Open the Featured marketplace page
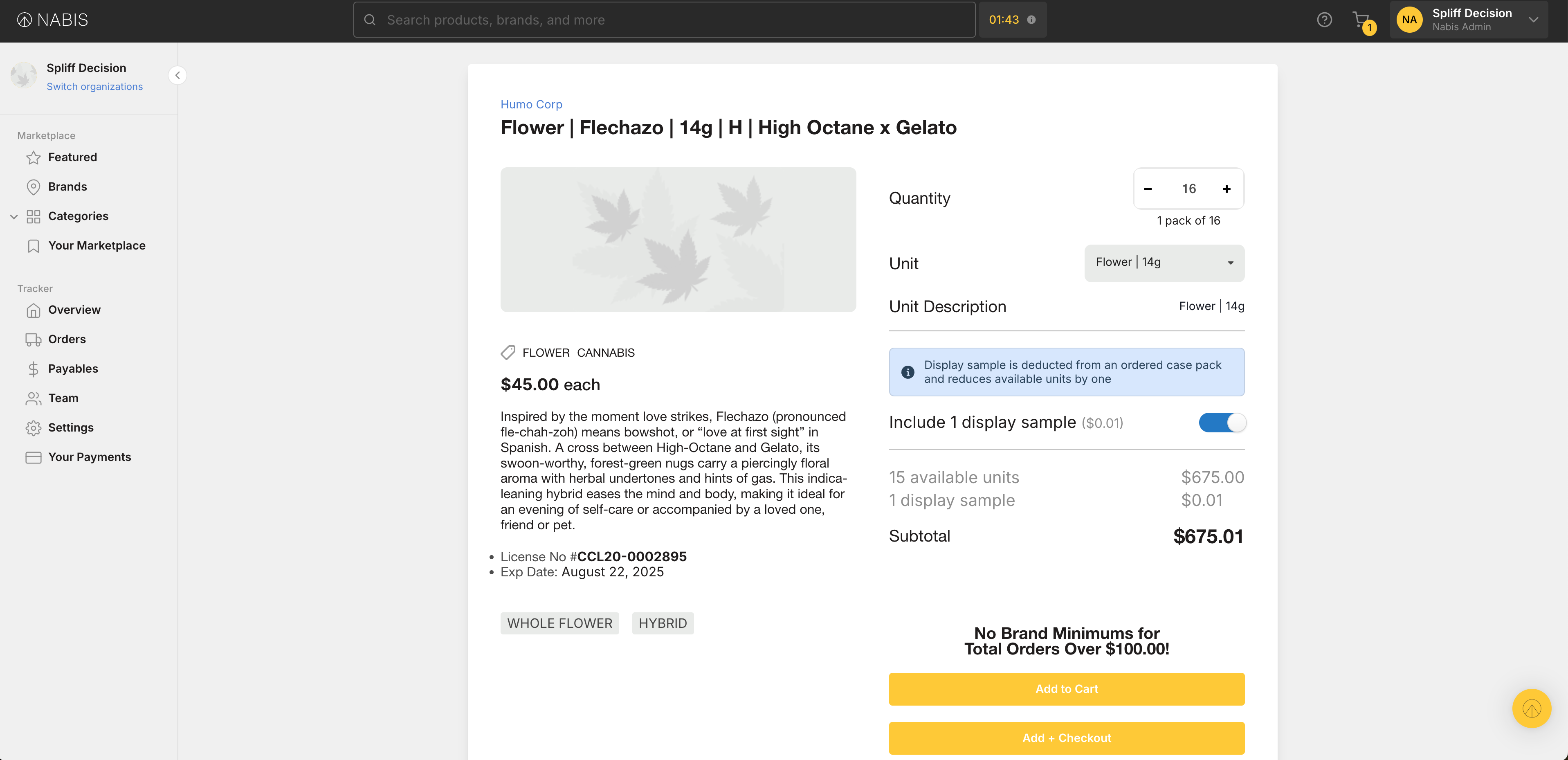Screen dimensions: 1568x760 point(72,157)
